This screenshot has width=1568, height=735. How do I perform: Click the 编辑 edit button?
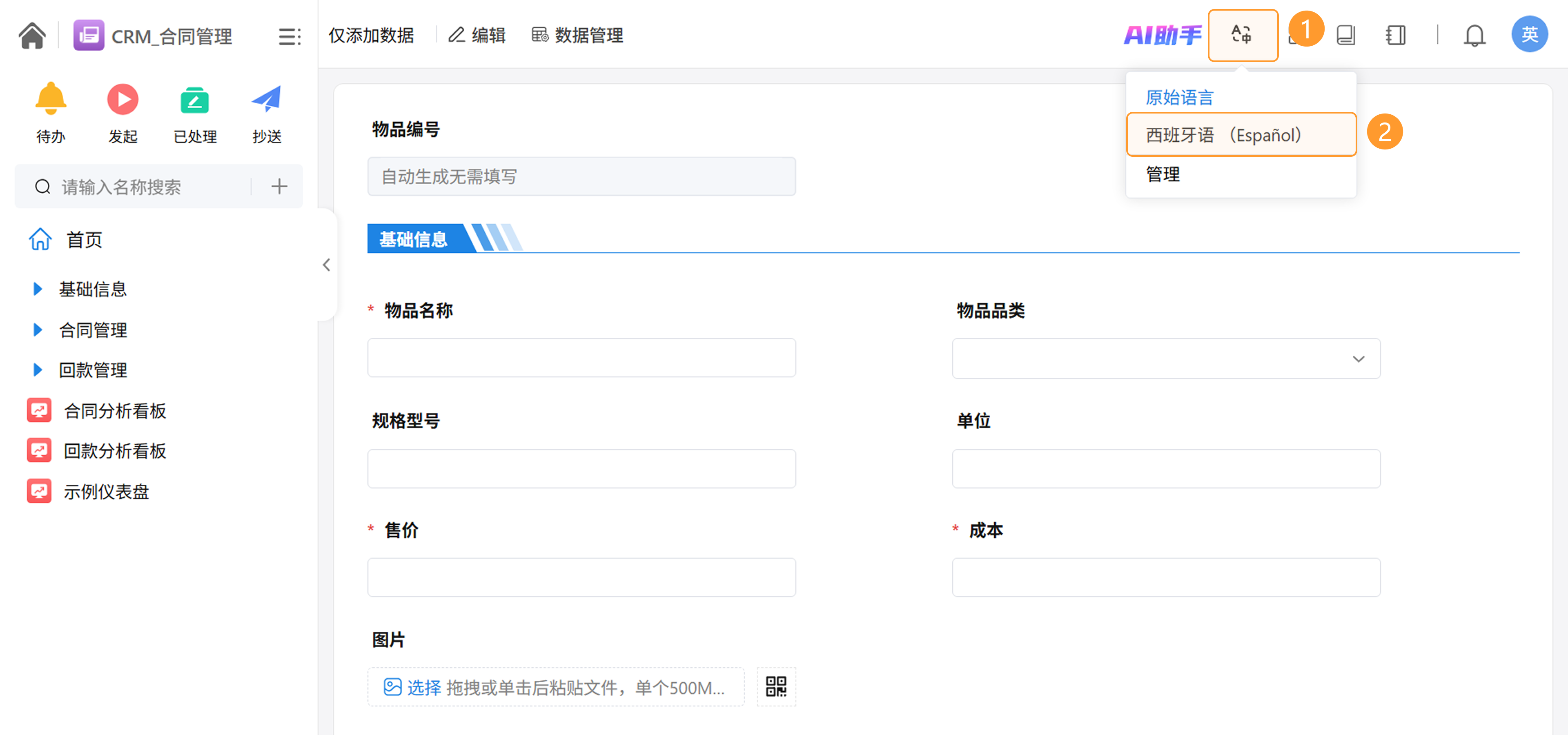(x=477, y=35)
